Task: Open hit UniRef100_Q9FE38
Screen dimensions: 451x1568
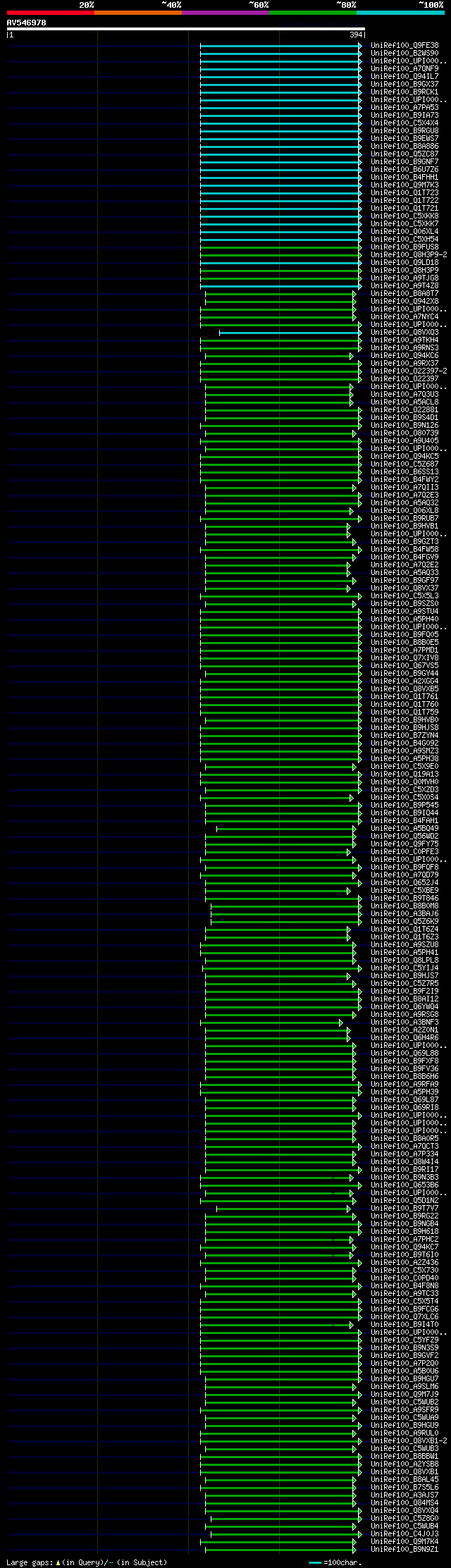Action: coord(404,46)
